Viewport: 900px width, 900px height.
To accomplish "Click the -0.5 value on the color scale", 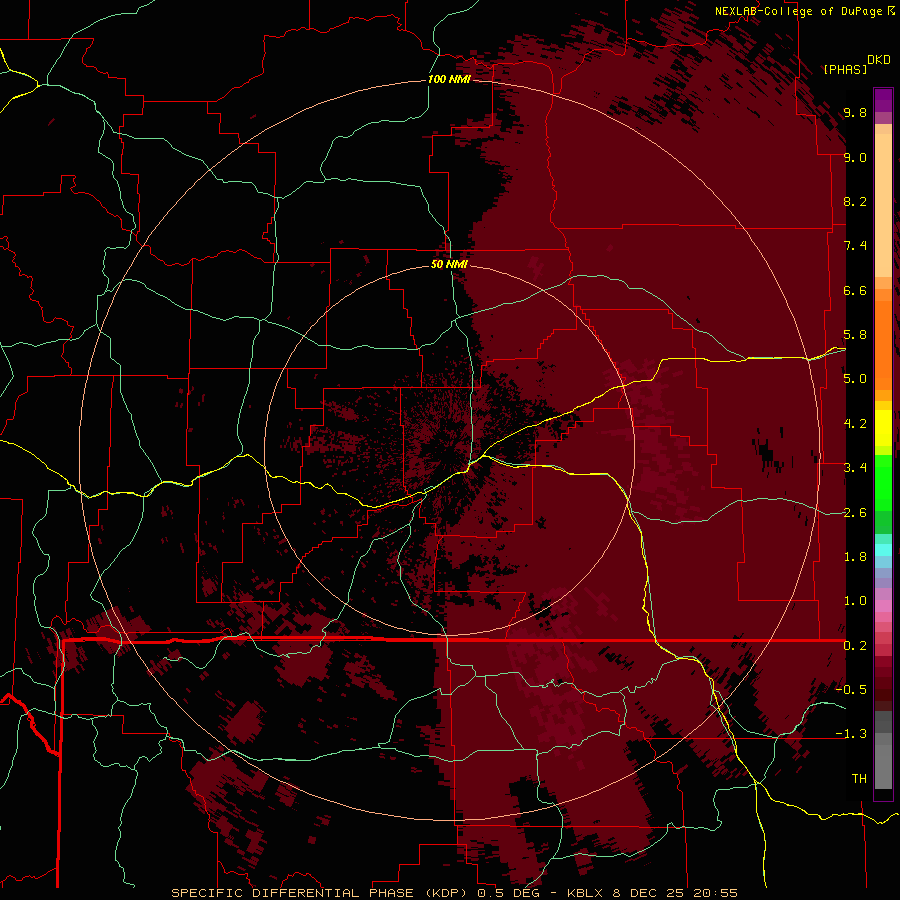I will (x=851, y=690).
